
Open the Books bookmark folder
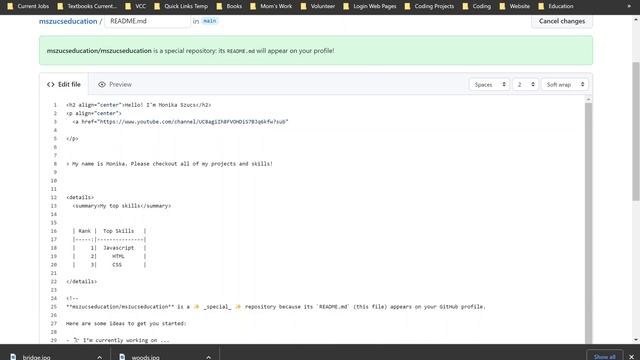click(x=229, y=6)
